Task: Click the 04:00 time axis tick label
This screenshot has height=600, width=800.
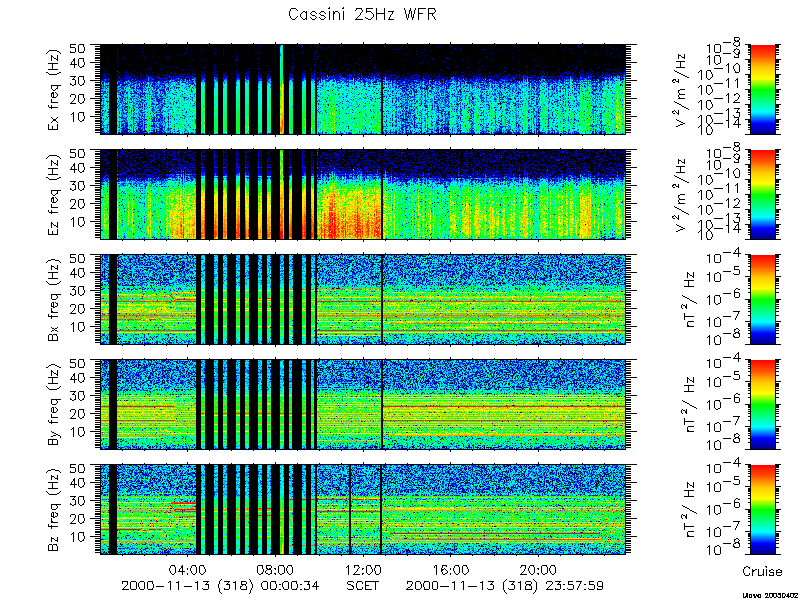Action: pyautogui.click(x=190, y=569)
